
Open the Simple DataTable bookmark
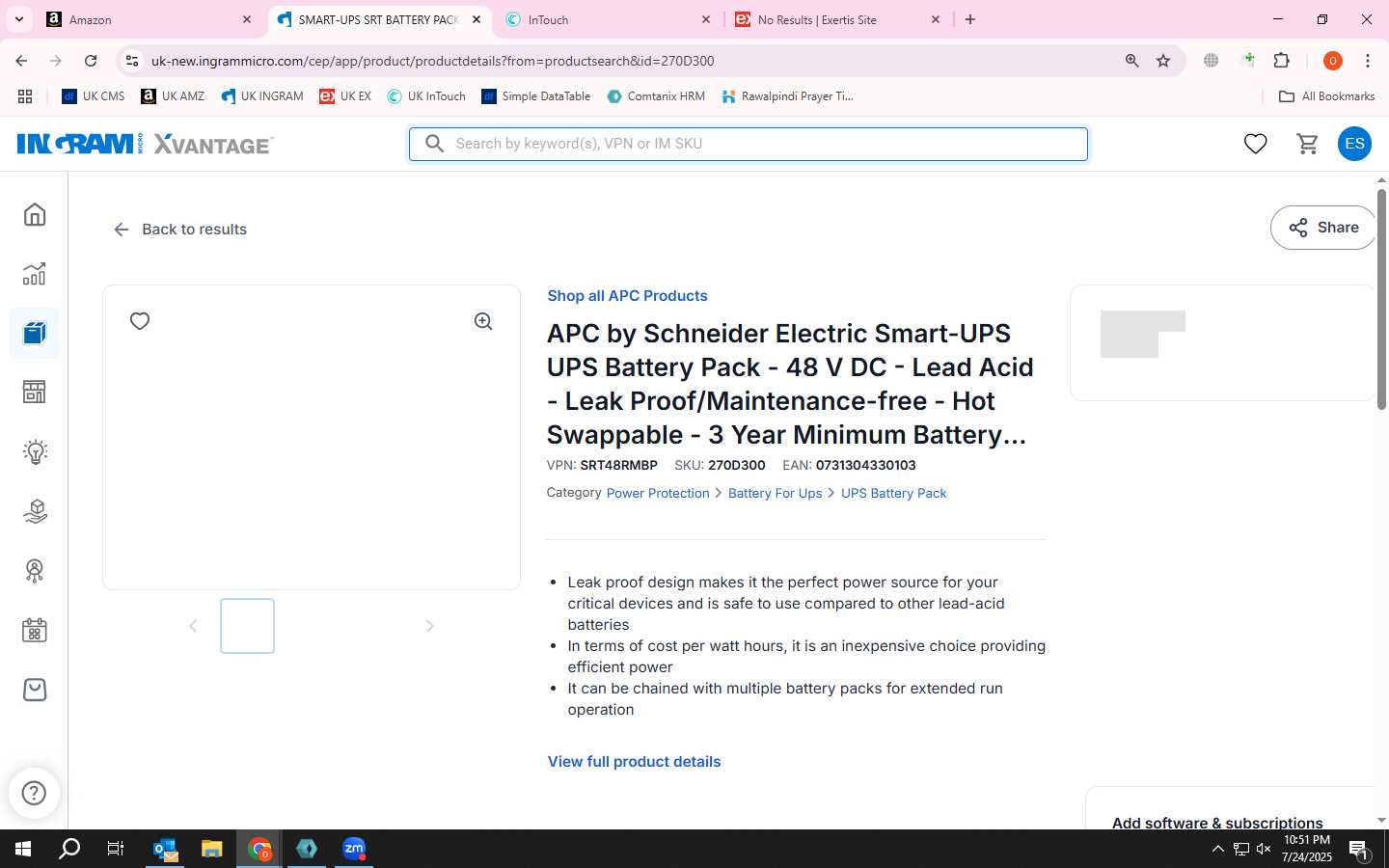coord(536,96)
